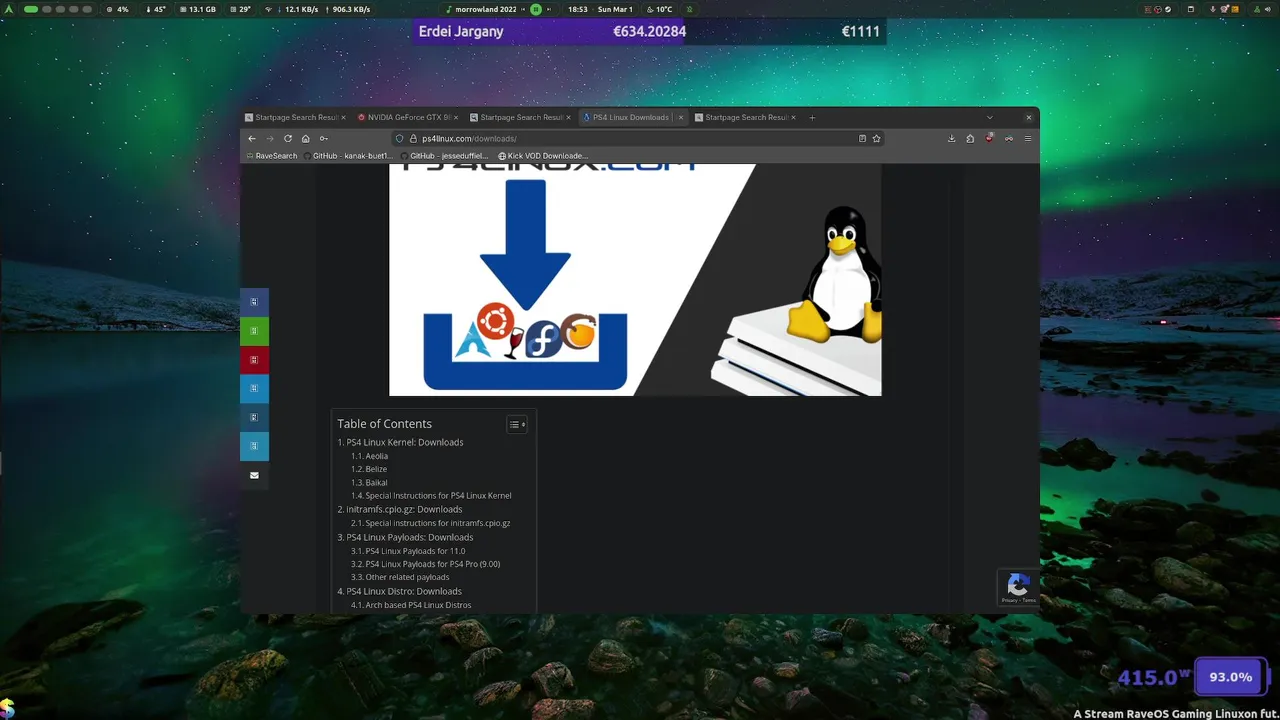Image resolution: width=1280 pixels, height=720 pixels.
Task: Click the green share sidebar button
Action: pyautogui.click(x=254, y=331)
